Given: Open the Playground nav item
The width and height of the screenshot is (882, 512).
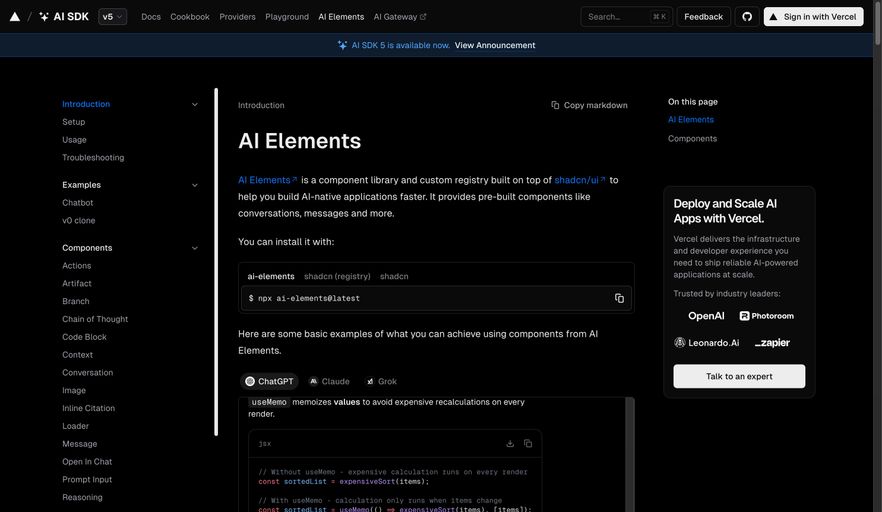Looking at the screenshot, I should [x=287, y=16].
